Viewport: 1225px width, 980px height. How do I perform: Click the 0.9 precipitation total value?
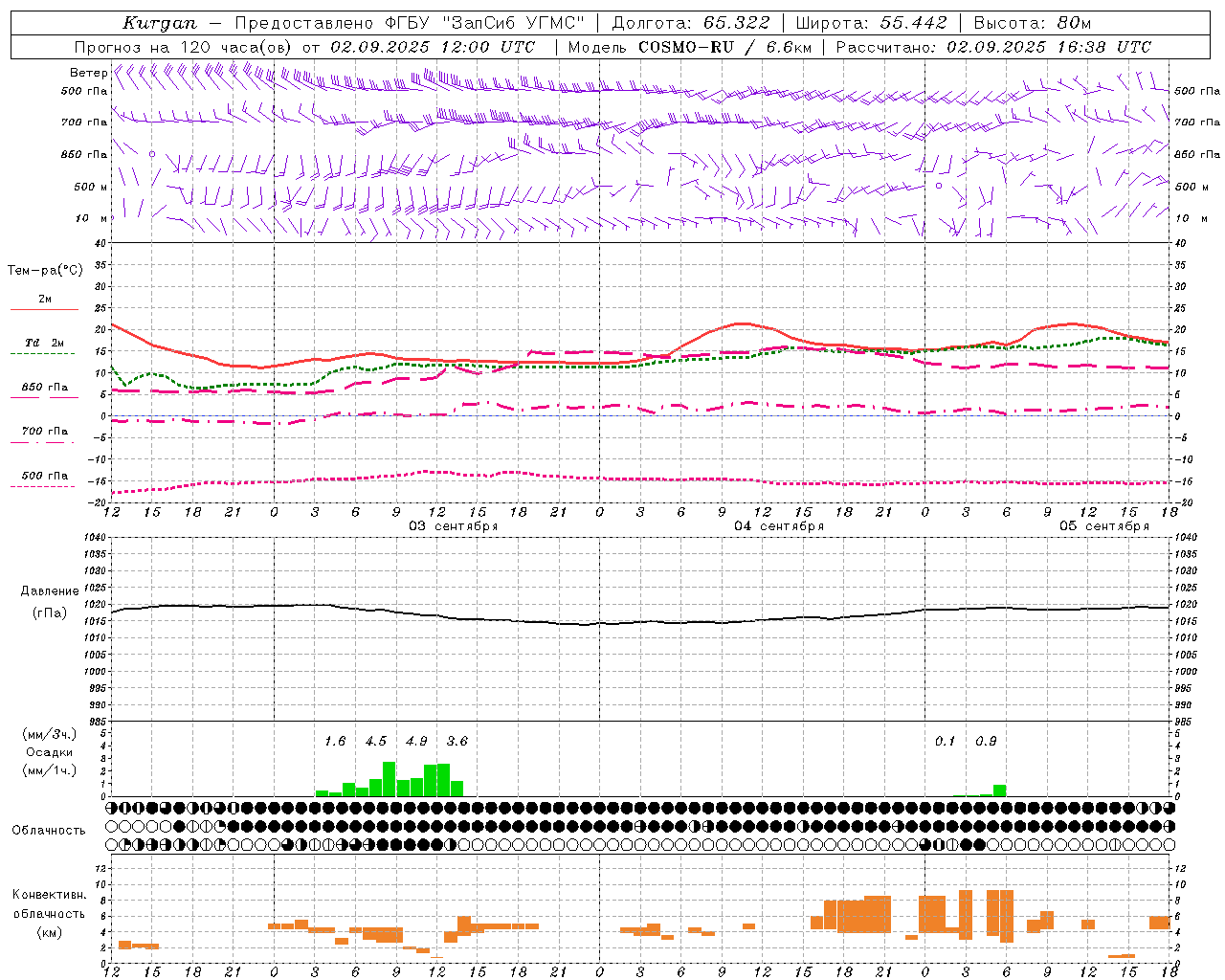pyautogui.click(x=986, y=741)
